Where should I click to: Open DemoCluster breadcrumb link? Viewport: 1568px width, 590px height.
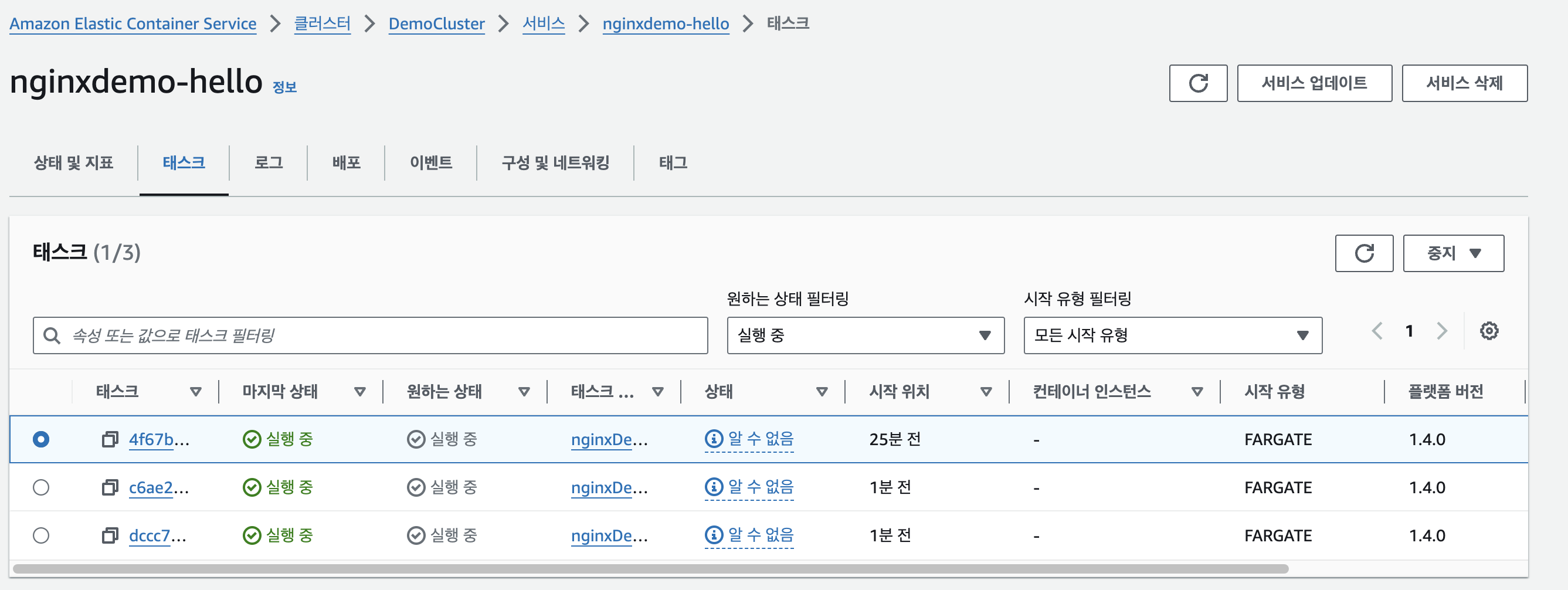tap(436, 23)
